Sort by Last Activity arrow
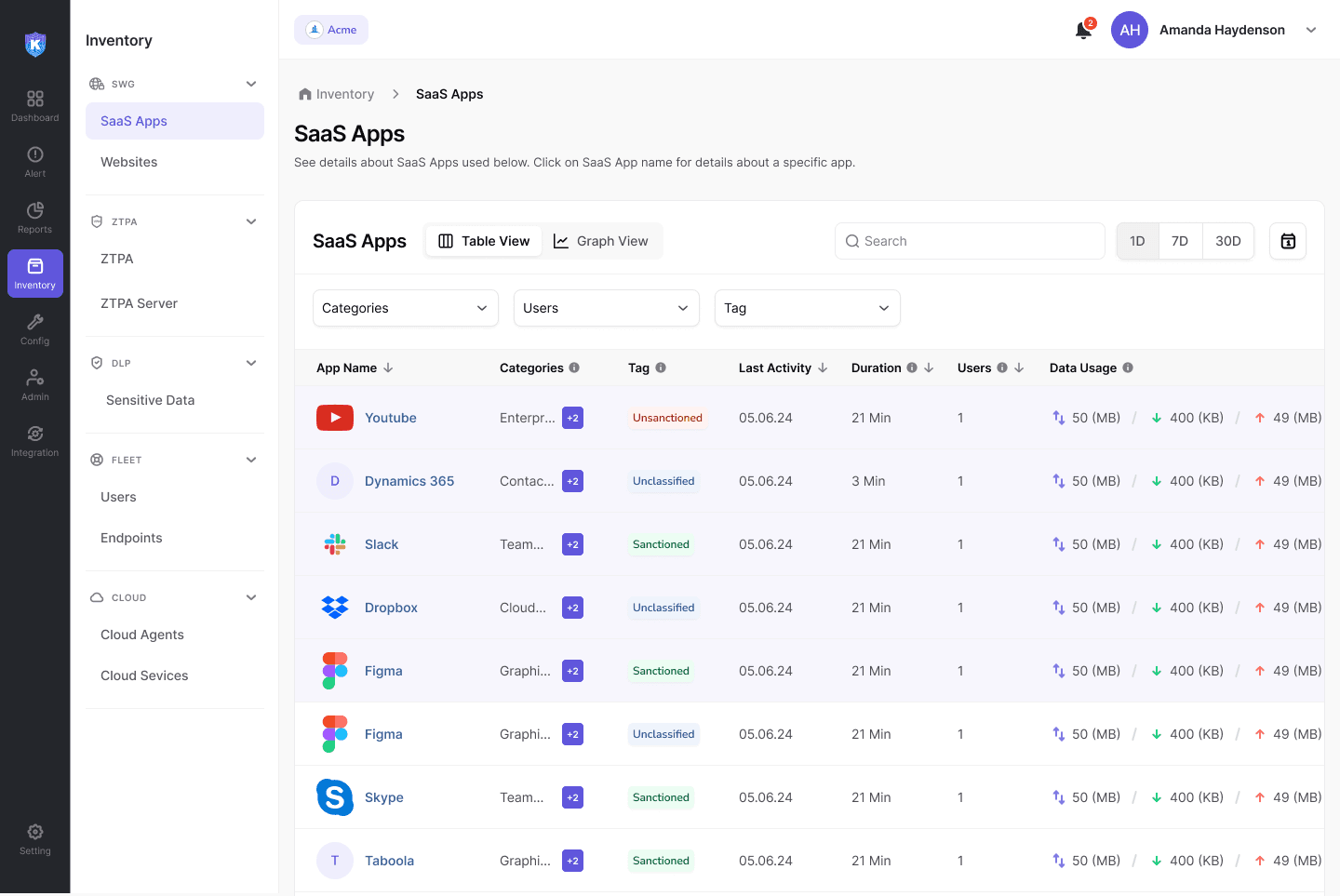The height and width of the screenshot is (896, 1340). point(823,368)
